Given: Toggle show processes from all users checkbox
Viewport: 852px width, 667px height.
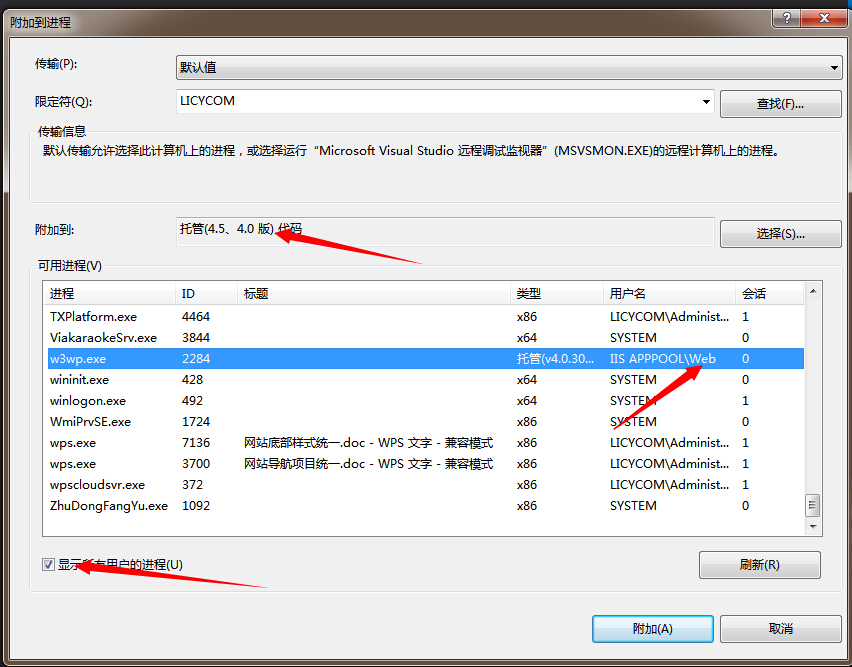Looking at the screenshot, I should (x=48, y=565).
